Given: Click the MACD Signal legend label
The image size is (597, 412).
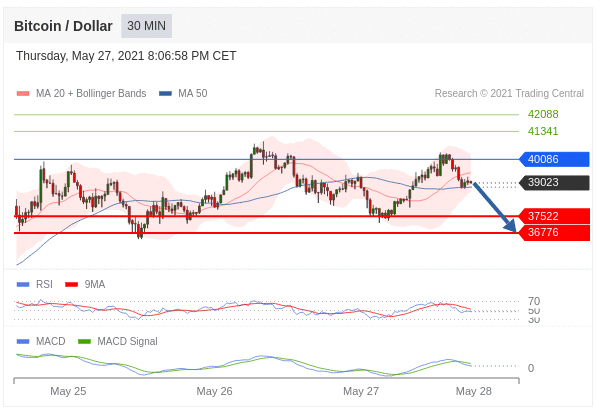Looking at the screenshot, I should [127, 341].
